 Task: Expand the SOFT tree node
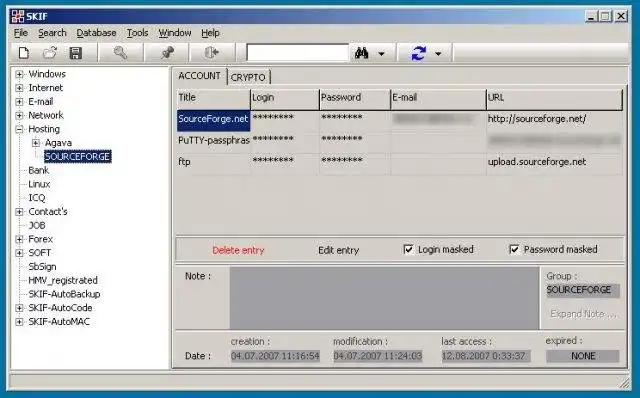(x=19, y=253)
